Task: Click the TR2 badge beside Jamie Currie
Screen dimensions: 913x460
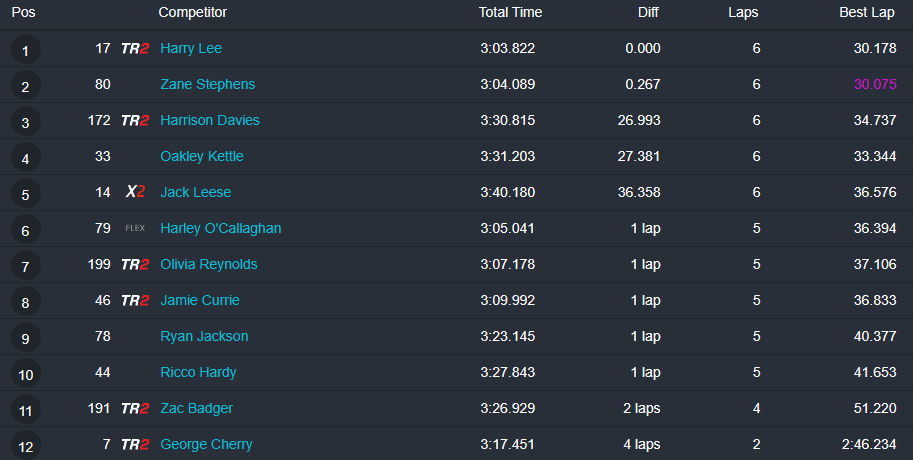Action: click(x=135, y=301)
